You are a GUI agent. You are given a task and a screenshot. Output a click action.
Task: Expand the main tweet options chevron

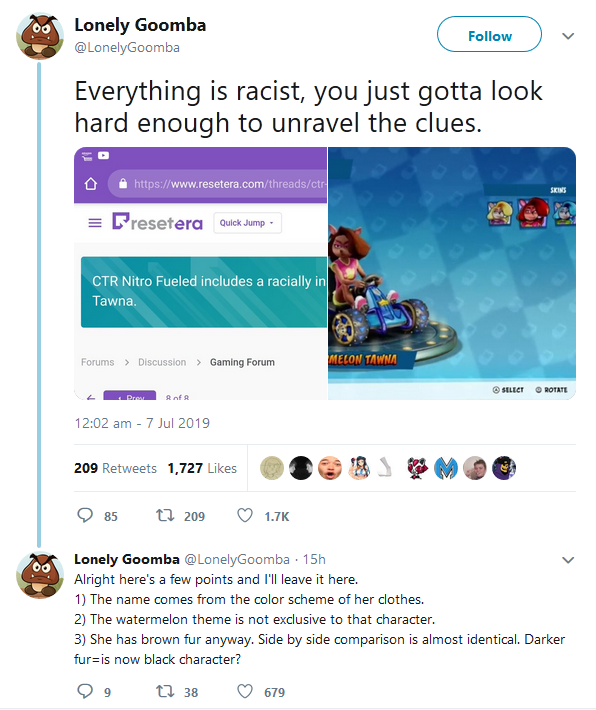click(568, 36)
